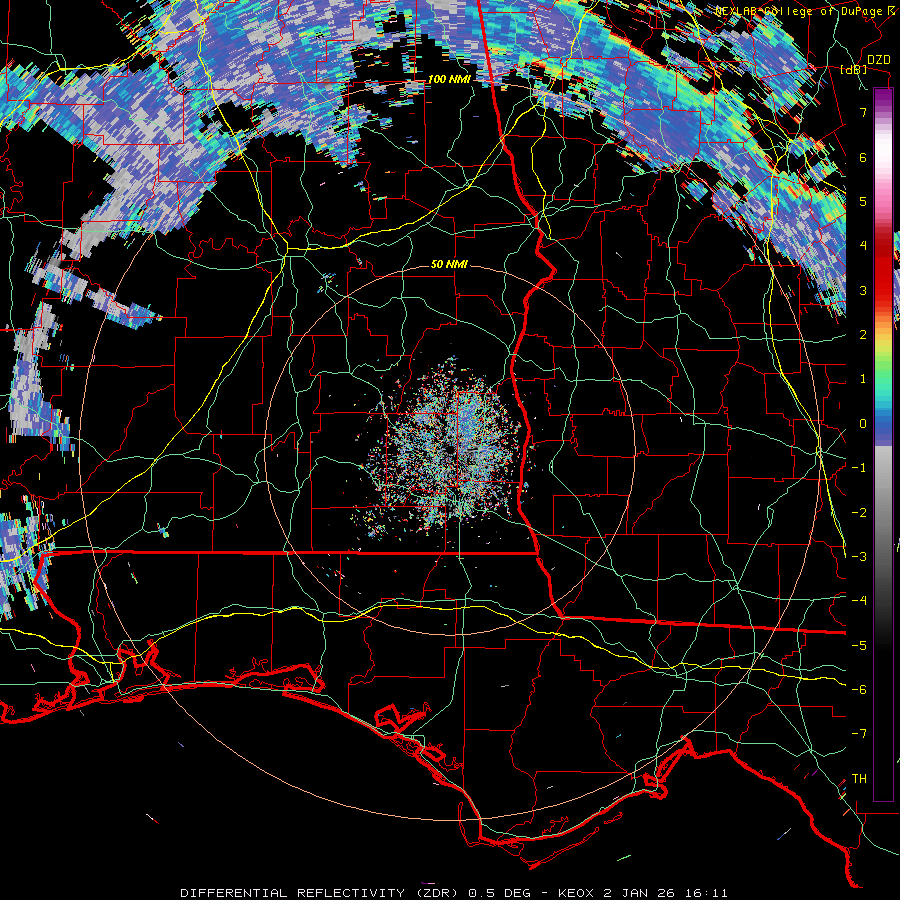Click the '[dB]' units label
This screenshot has height=900, width=900.
click(854, 69)
